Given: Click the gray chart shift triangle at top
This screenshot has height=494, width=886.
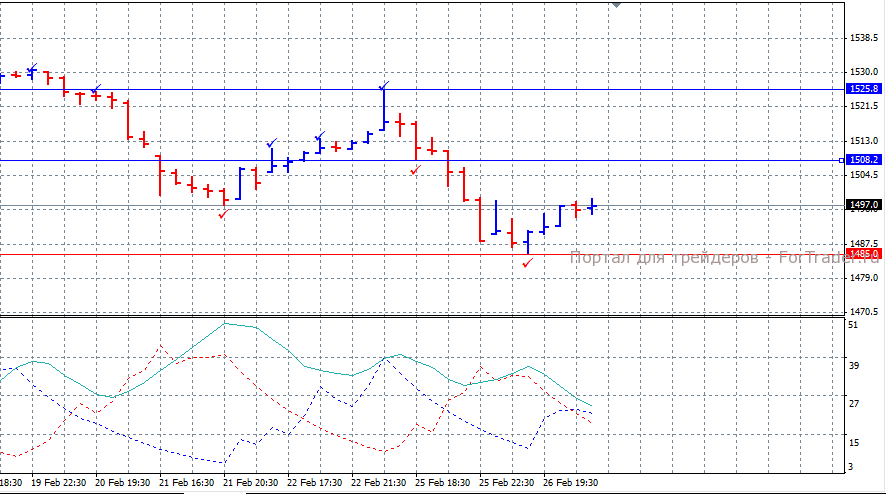Looking at the screenshot, I should point(617,5).
